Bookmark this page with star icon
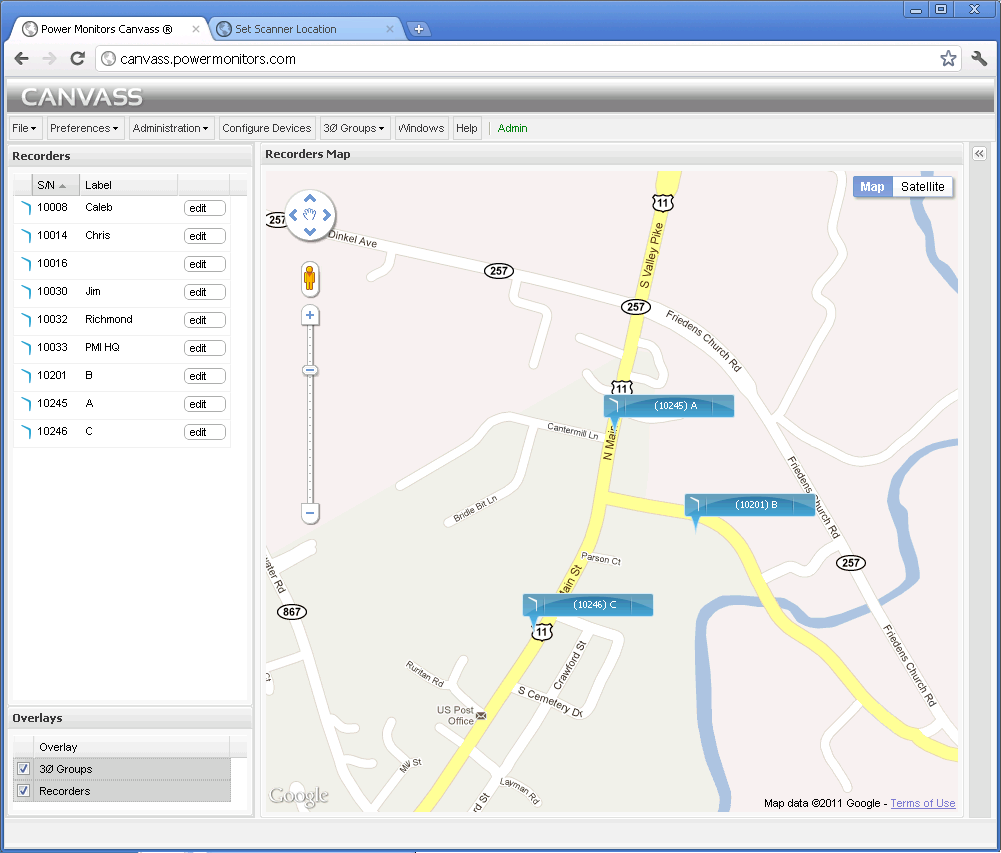The width and height of the screenshot is (1001, 853). tap(947, 59)
